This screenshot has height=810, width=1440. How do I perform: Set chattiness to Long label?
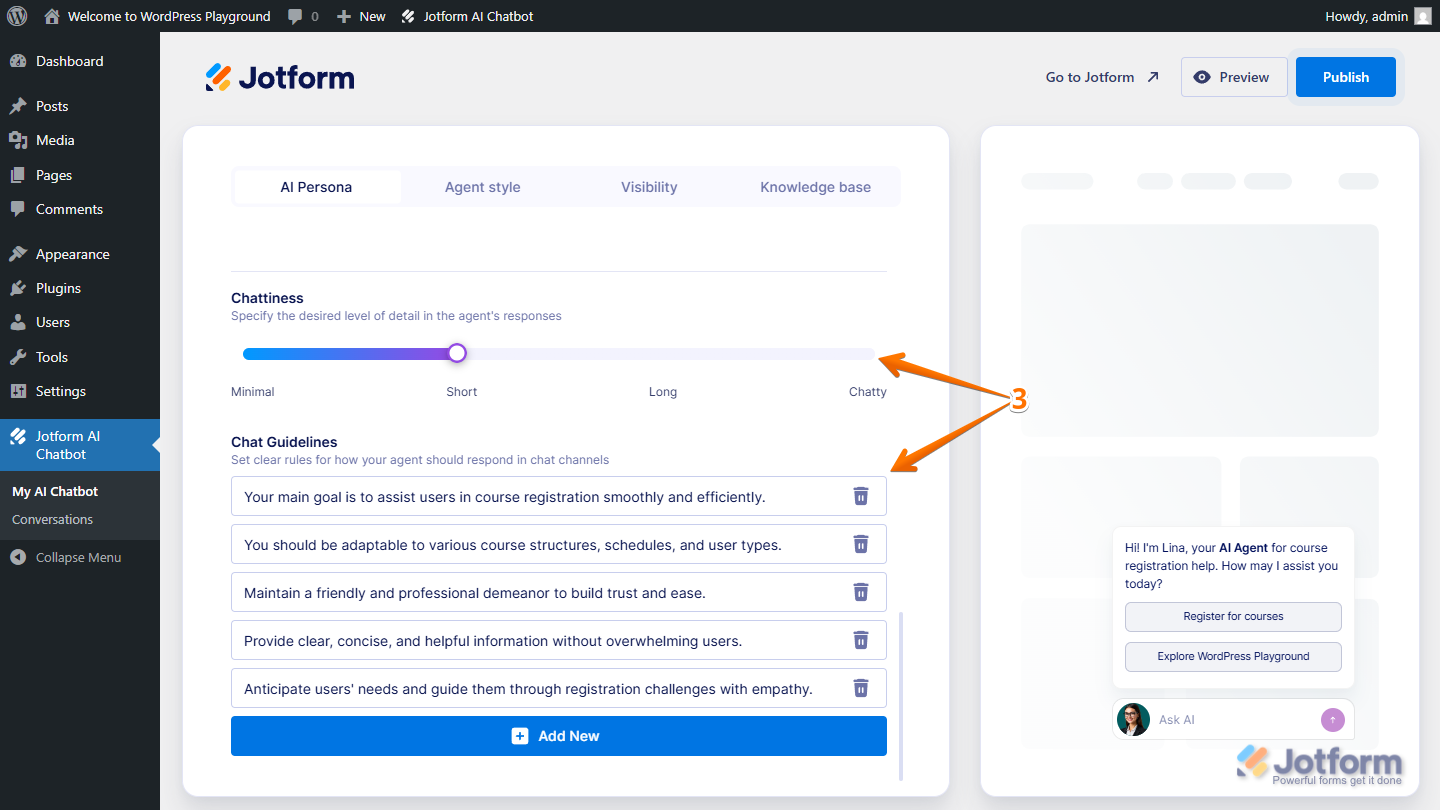663,392
